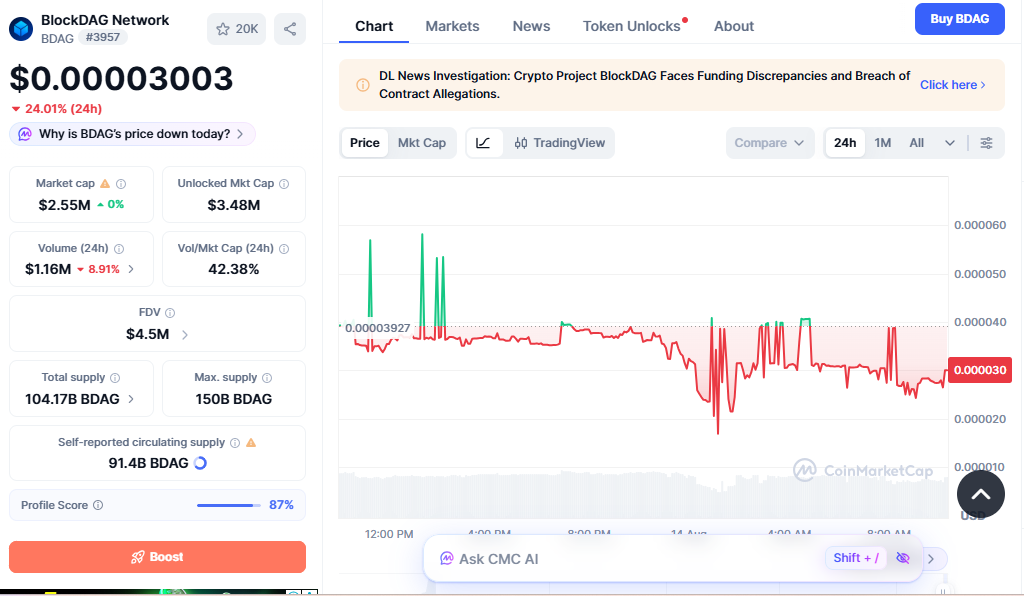Open the Market cap info icon
Screen dimensions: 1024x596
point(121,183)
